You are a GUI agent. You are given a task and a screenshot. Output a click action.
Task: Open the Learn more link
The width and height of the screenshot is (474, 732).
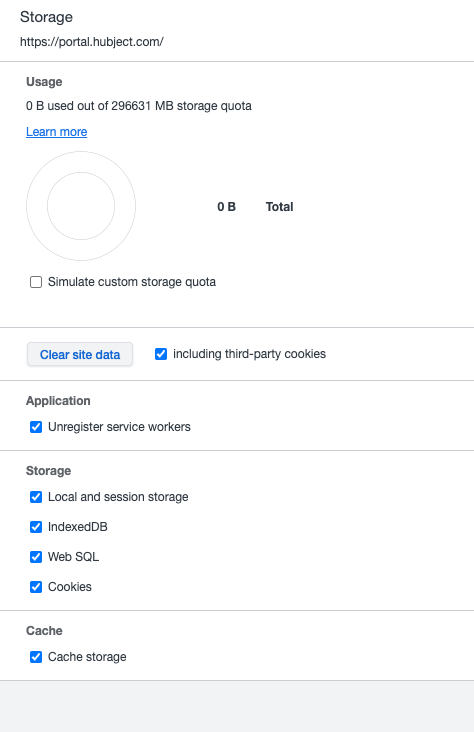pyautogui.click(x=57, y=132)
